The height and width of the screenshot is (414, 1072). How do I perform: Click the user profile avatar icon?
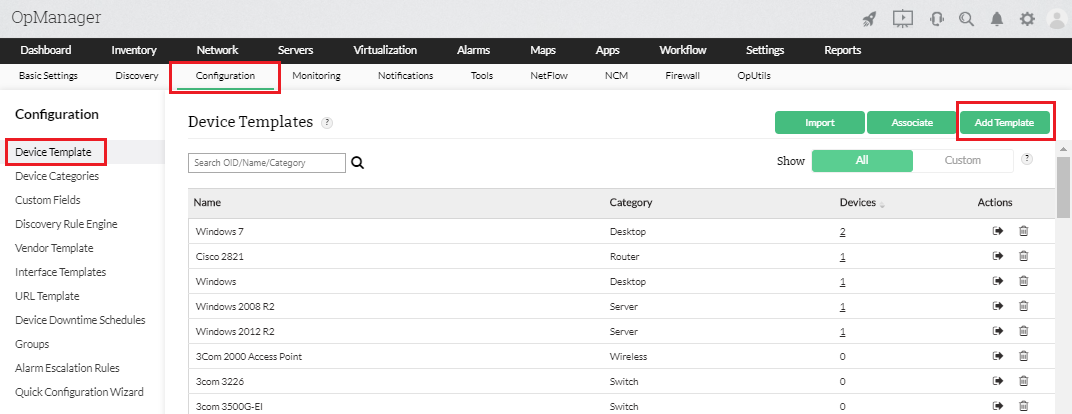click(x=1056, y=18)
